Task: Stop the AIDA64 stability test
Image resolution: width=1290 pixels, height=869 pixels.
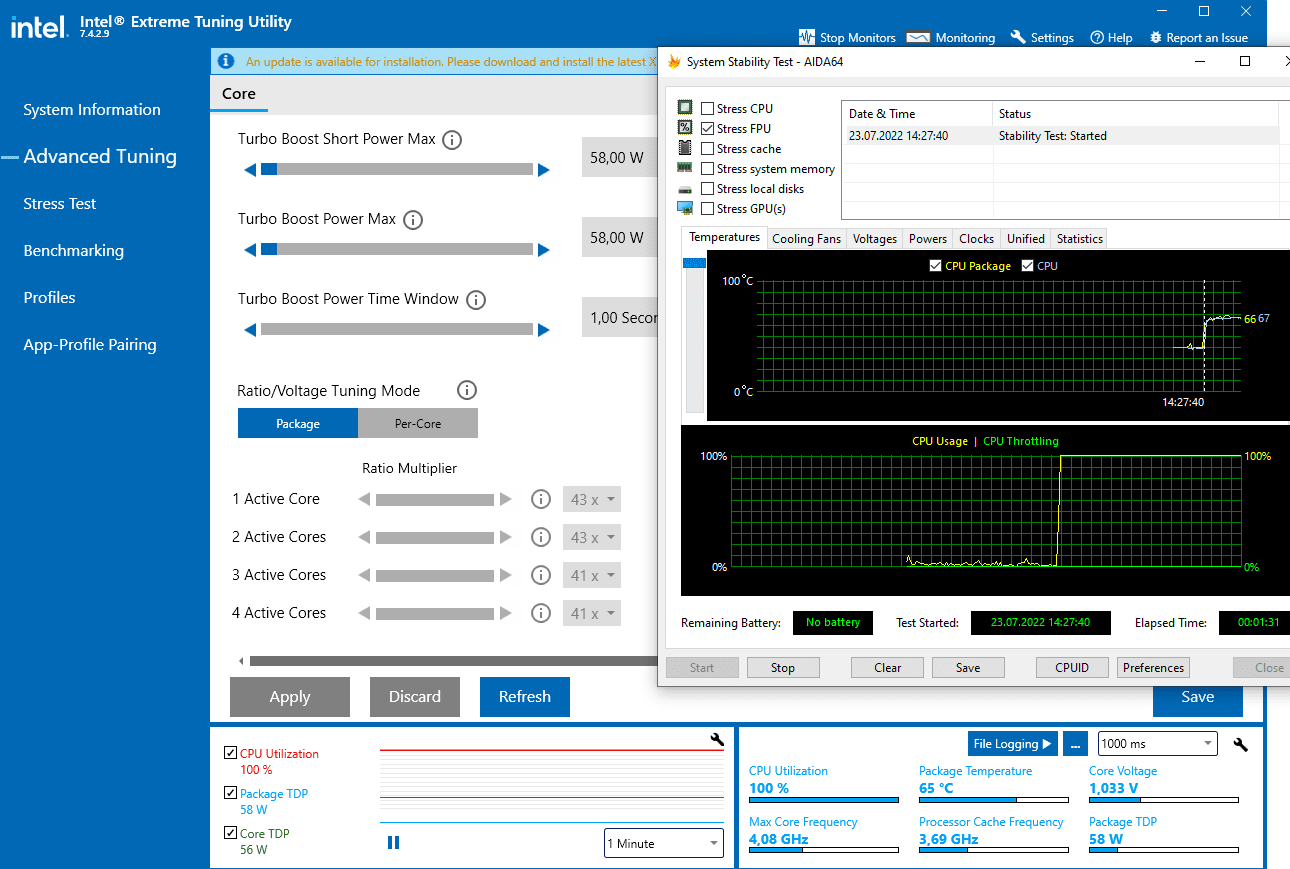Action: [x=783, y=668]
